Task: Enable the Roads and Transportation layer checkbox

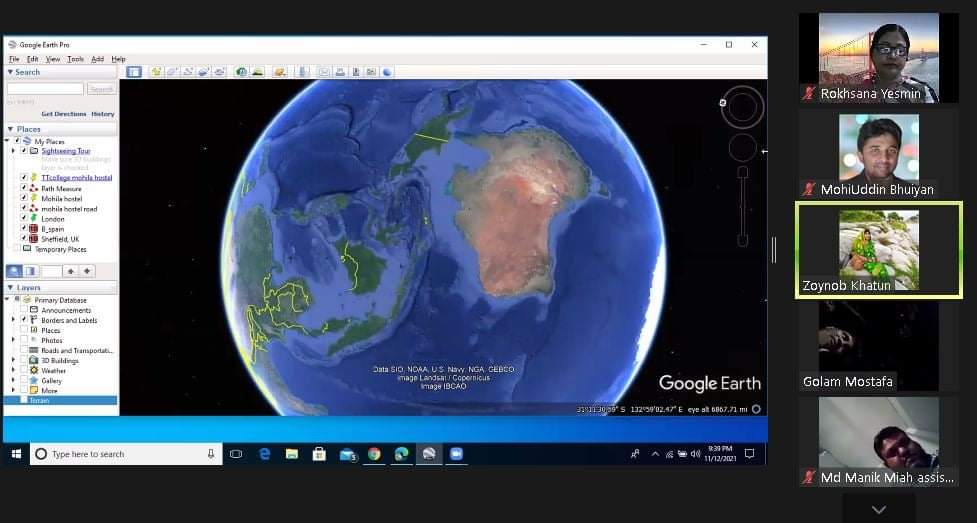Action: tap(24, 350)
